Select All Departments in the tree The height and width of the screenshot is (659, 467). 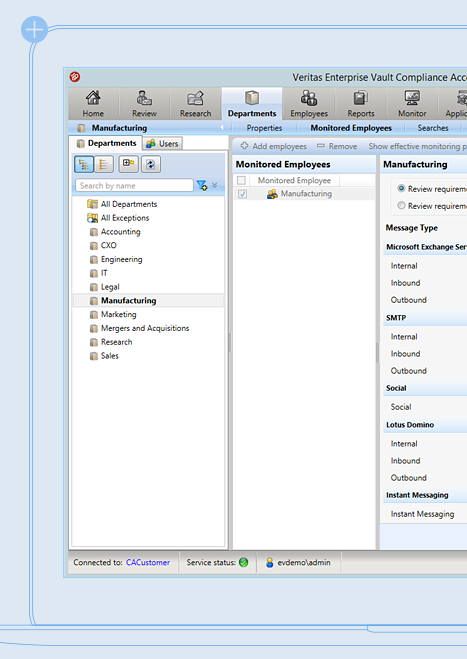coord(129,204)
